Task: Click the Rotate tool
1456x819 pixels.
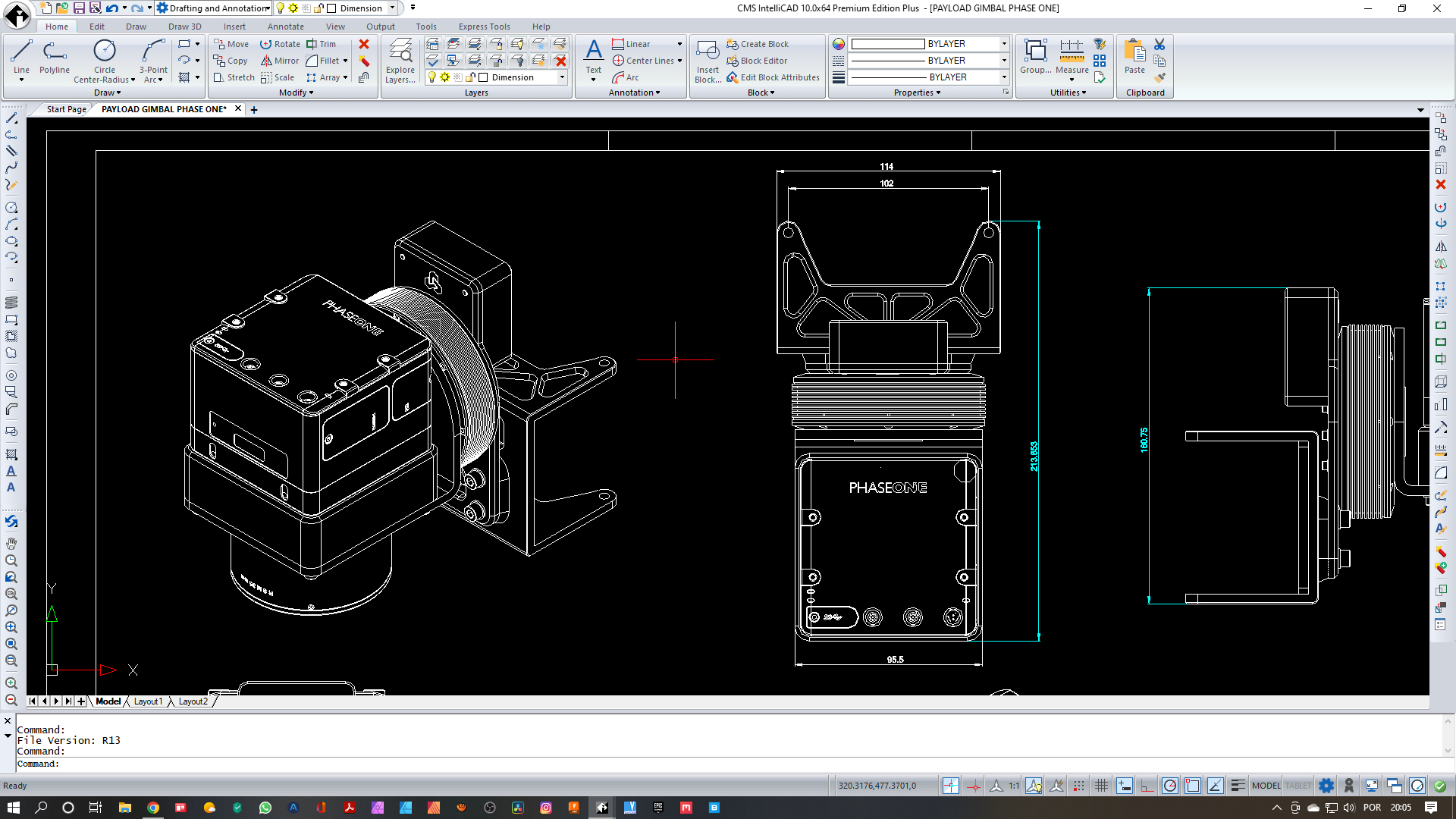Action: [x=280, y=44]
